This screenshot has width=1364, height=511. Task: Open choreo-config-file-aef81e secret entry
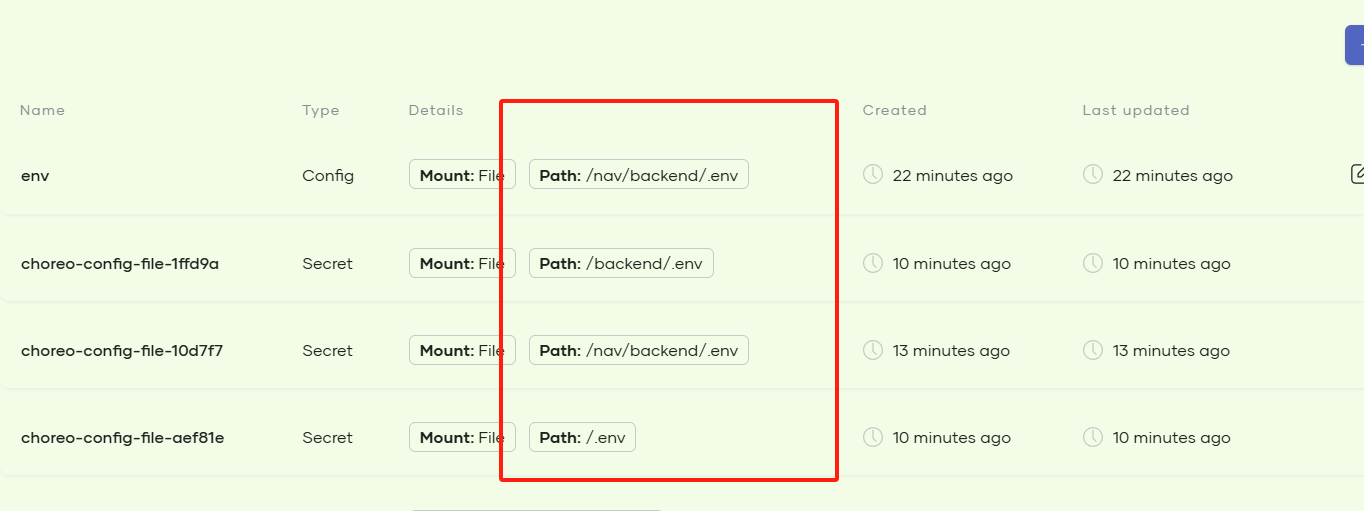pos(122,438)
